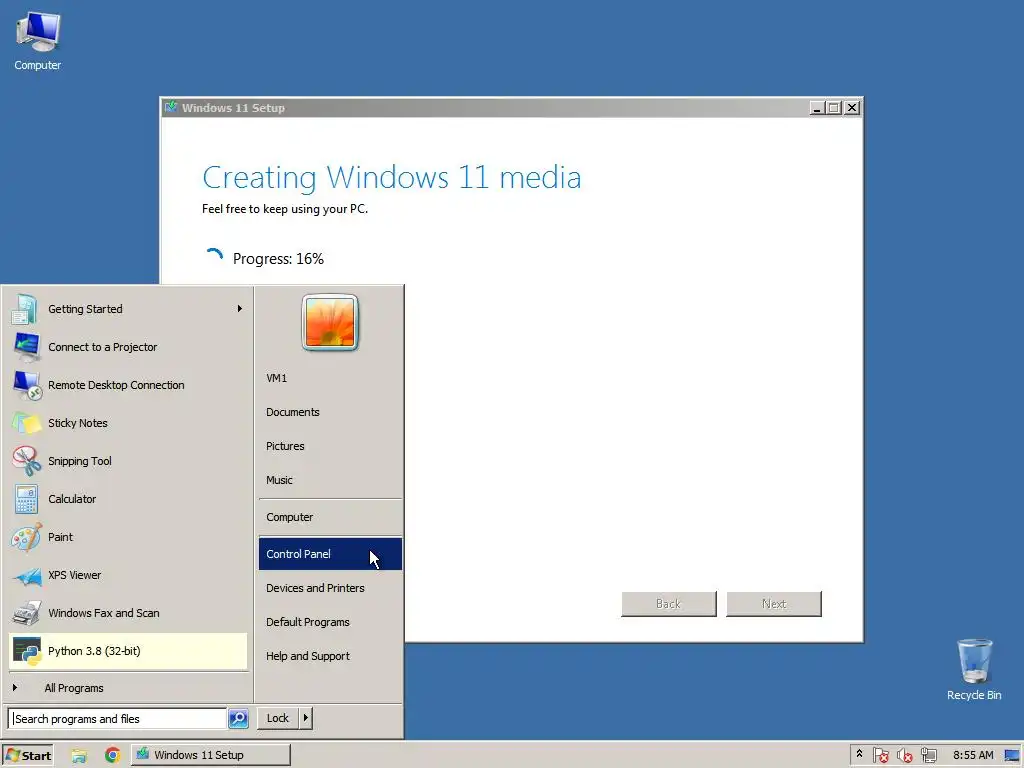
Task: Click the Progress: 16% text
Action: [278, 259]
